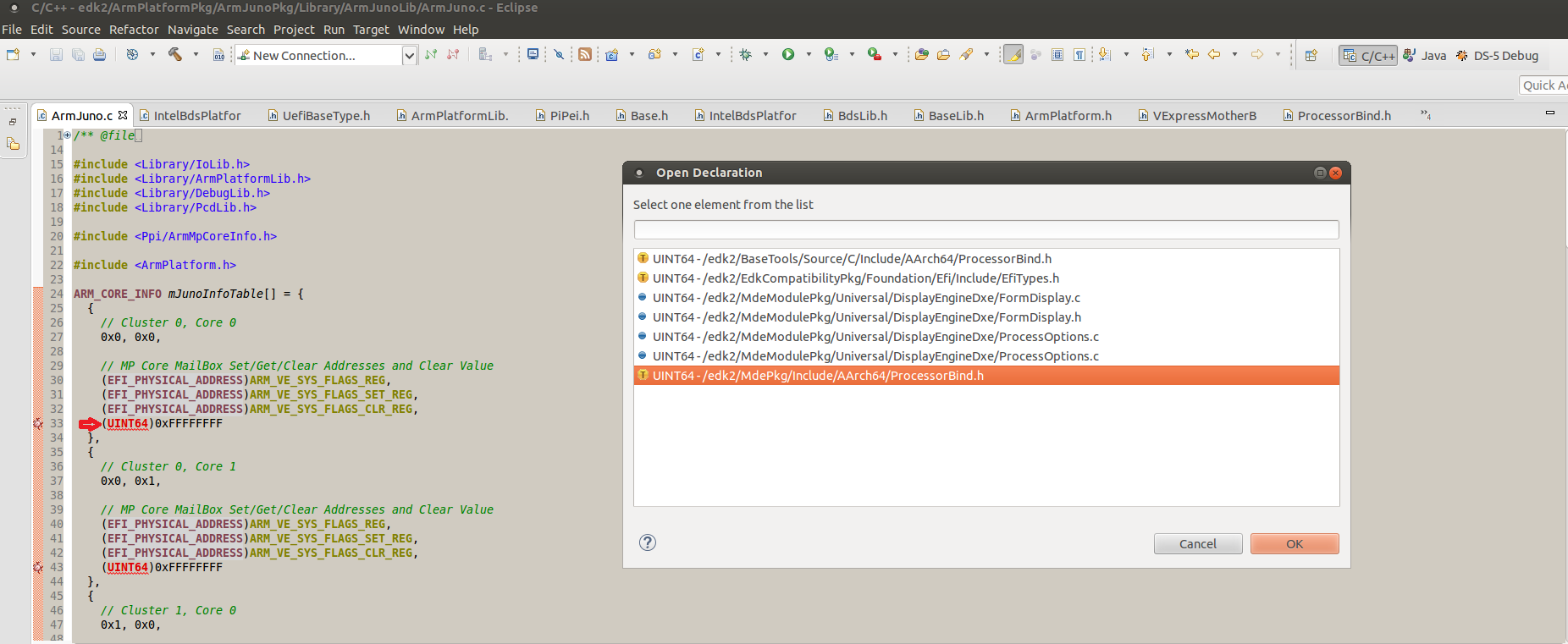Toggle Mark Occurrences highlighter button
1568x644 pixels.
tap(1013, 55)
